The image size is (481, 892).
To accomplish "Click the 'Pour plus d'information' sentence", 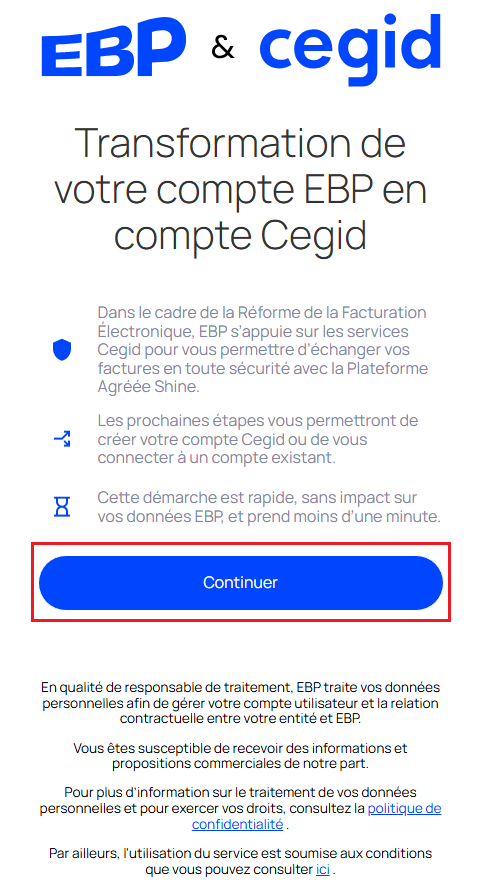I will pos(240,808).
